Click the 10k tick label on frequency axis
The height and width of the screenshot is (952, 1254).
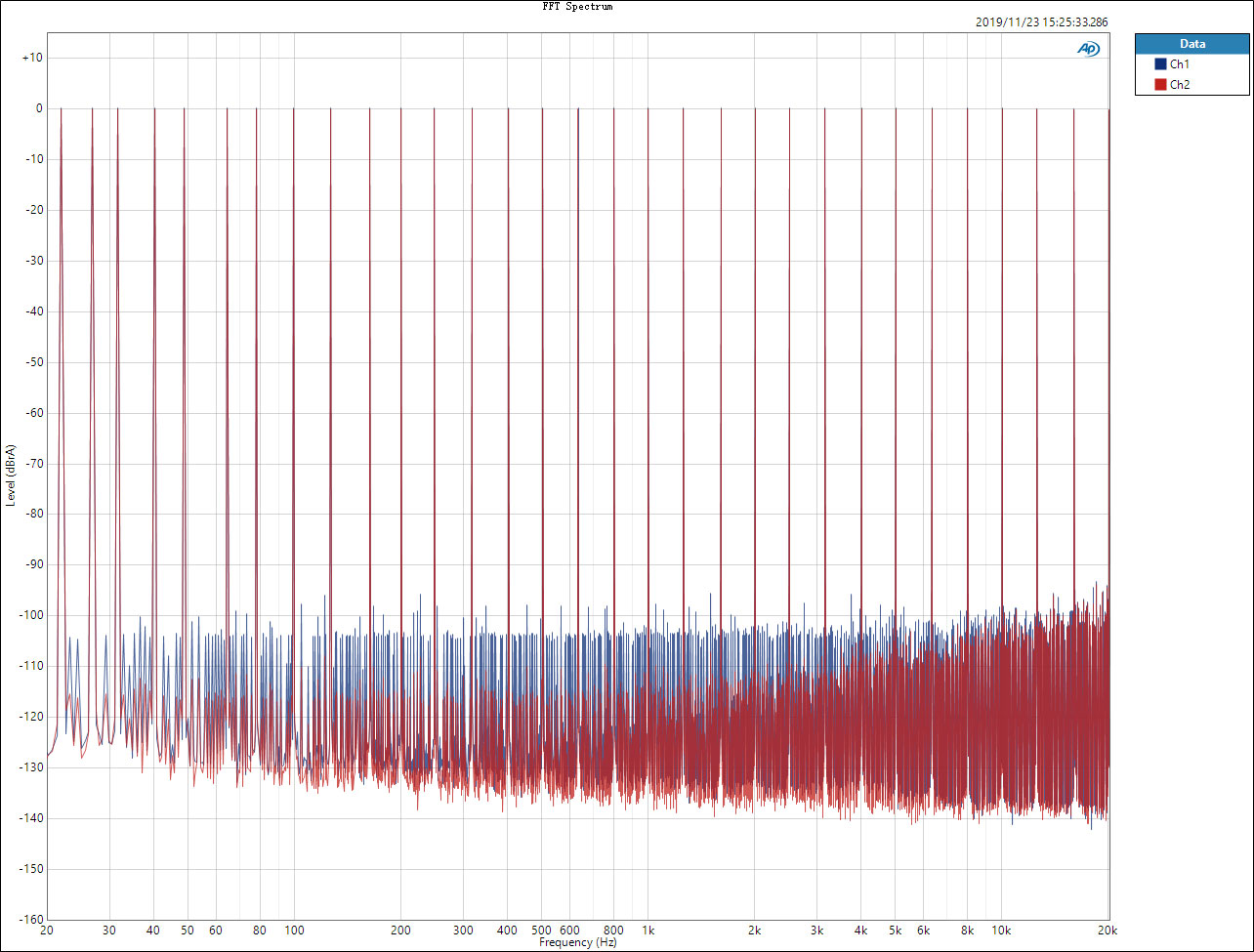tap(1001, 931)
